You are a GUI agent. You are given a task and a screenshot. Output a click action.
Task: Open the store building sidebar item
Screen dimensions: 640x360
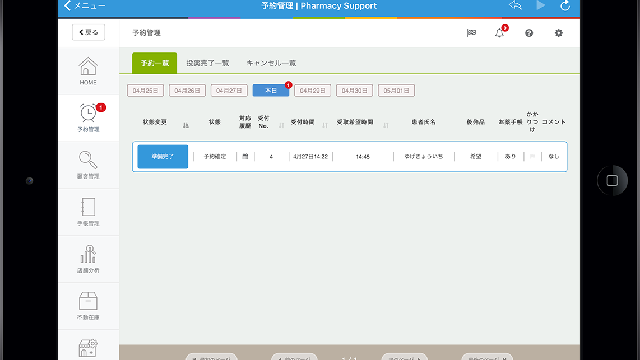88,347
